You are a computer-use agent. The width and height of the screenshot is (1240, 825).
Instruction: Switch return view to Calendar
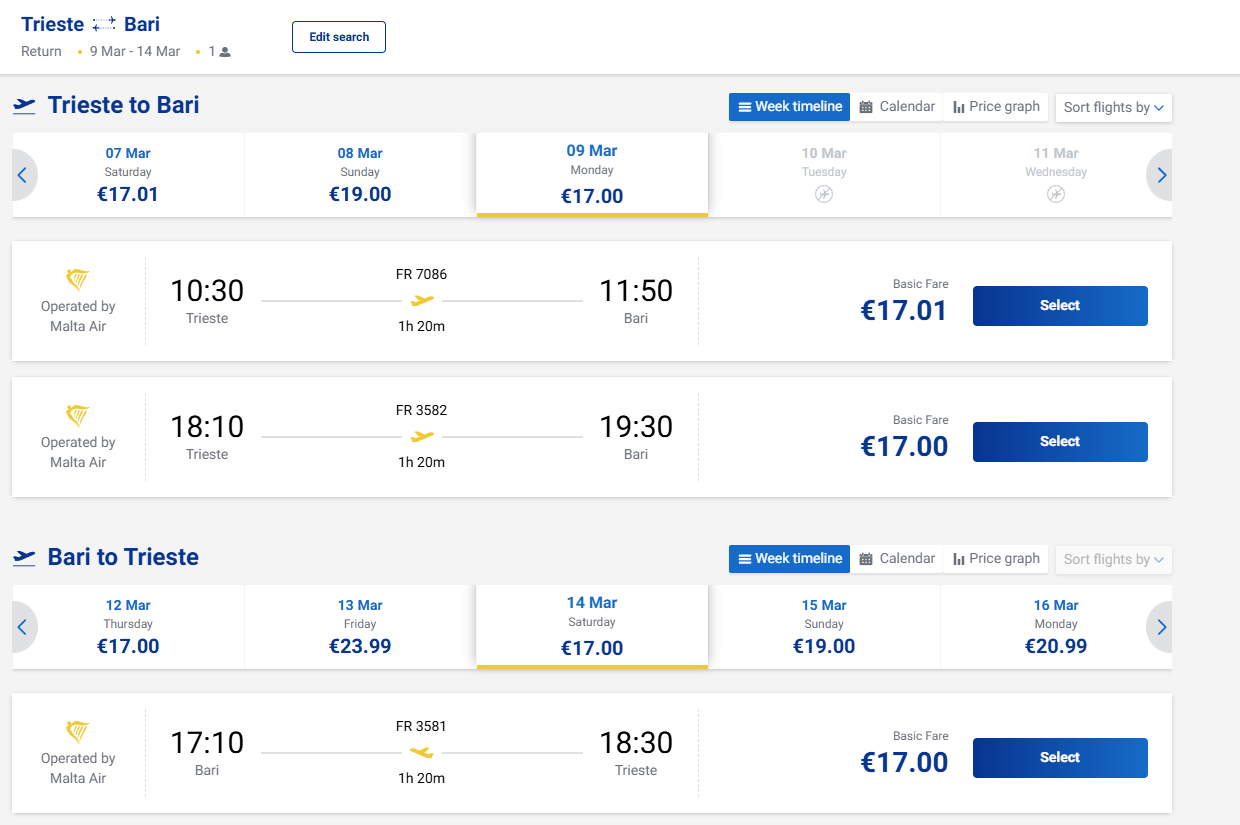click(x=897, y=559)
